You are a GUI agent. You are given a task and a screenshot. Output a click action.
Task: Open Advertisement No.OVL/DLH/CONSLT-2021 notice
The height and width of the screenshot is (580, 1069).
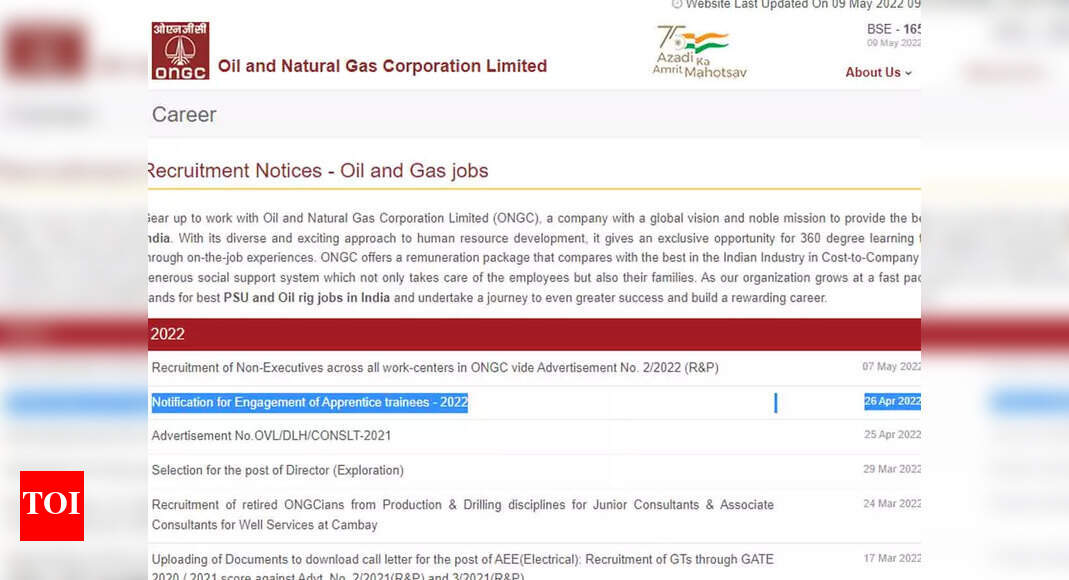pyautogui.click(x=271, y=436)
